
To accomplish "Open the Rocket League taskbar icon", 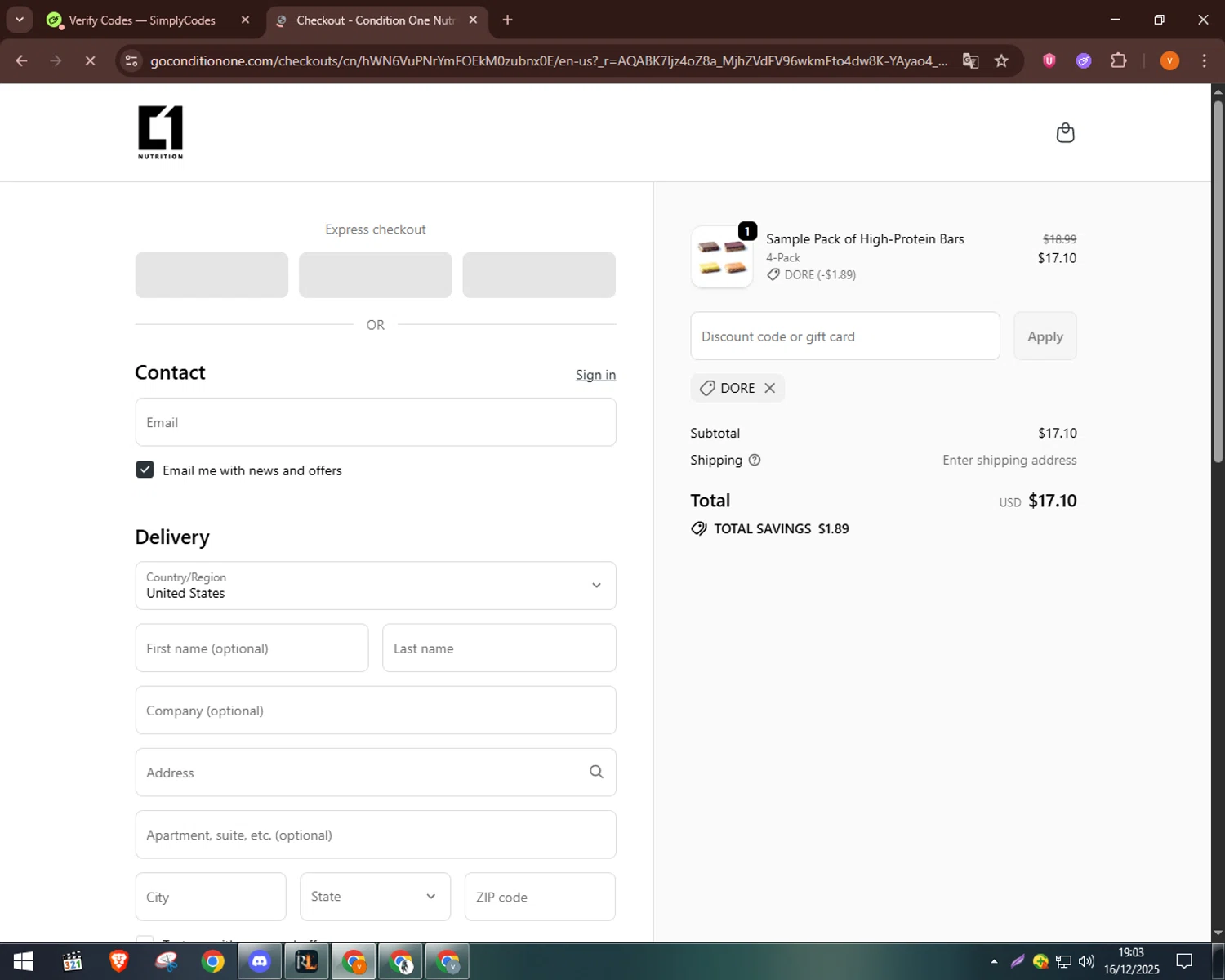I will [306, 962].
